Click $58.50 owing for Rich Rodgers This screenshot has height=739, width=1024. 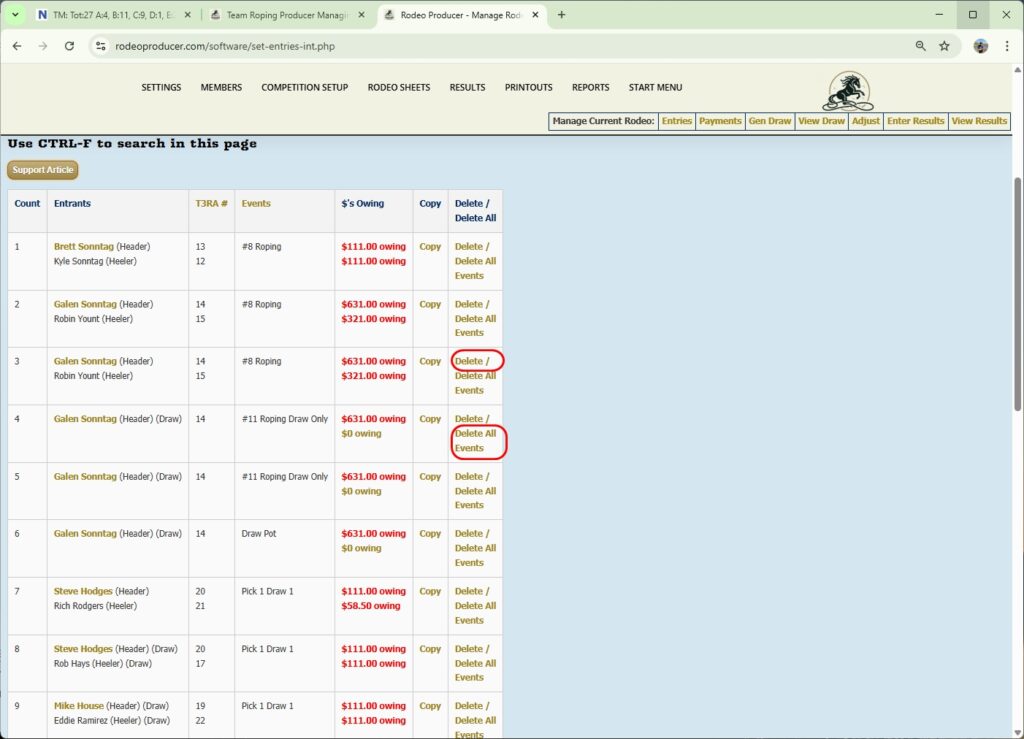(x=370, y=606)
